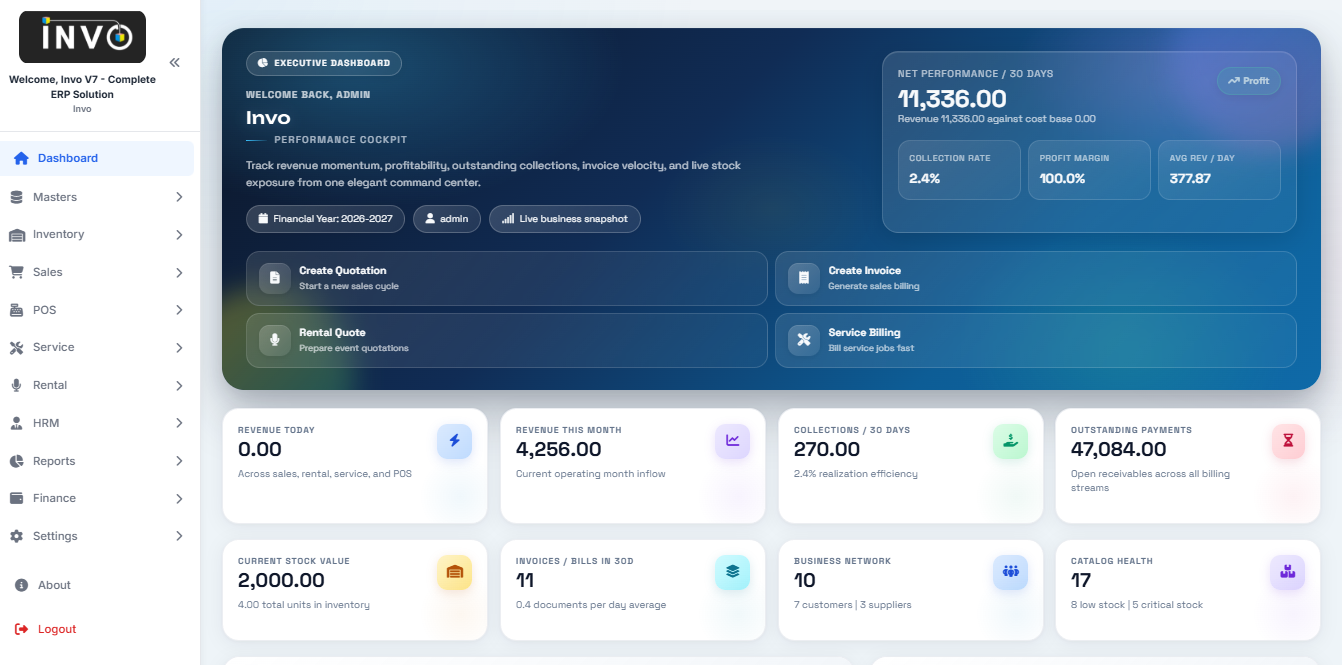The image size is (1342, 665).
Task: Select Create Invoice quick action
Action: [1036, 278]
